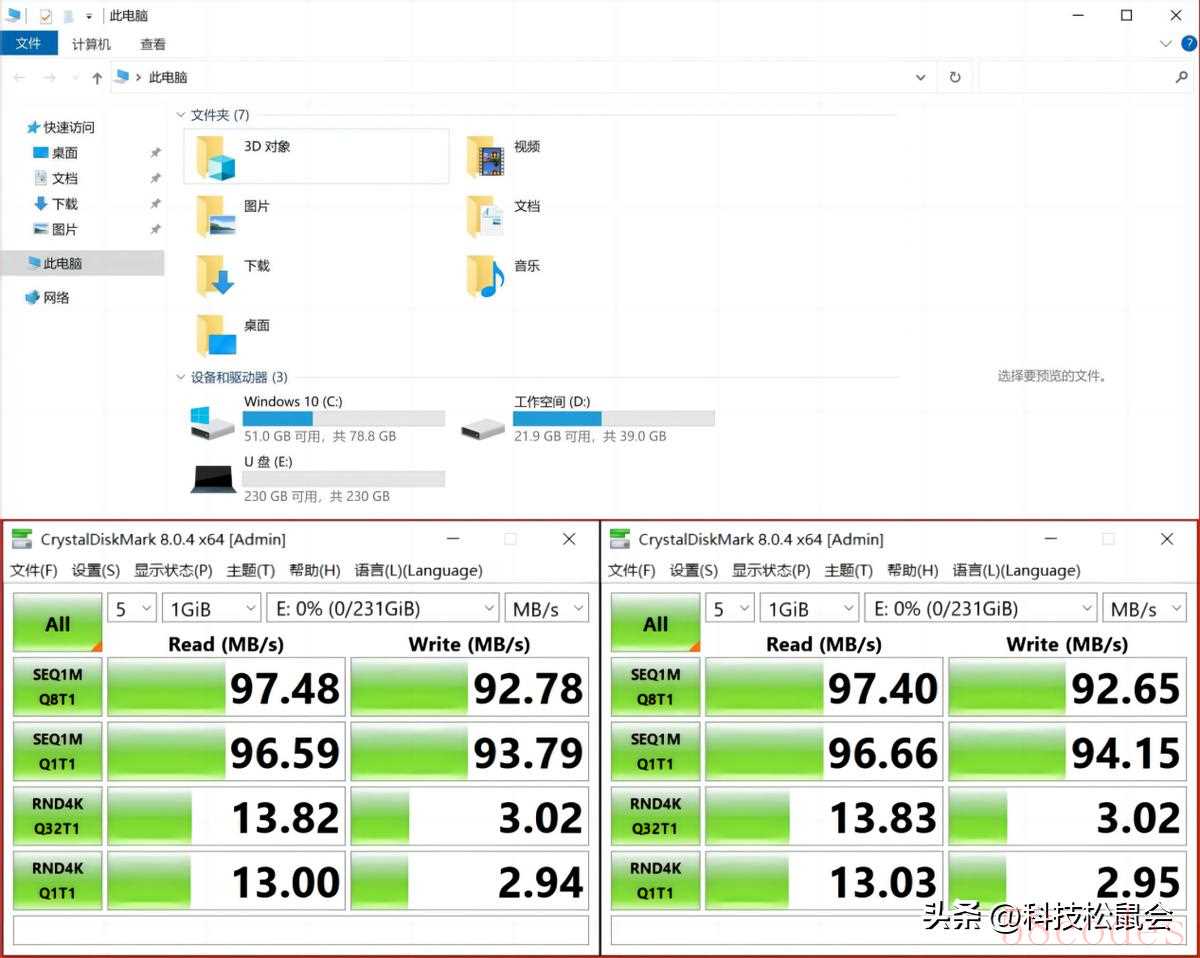
Task: Expand the ribbon with the chevron
Action: coord(1165,44)
